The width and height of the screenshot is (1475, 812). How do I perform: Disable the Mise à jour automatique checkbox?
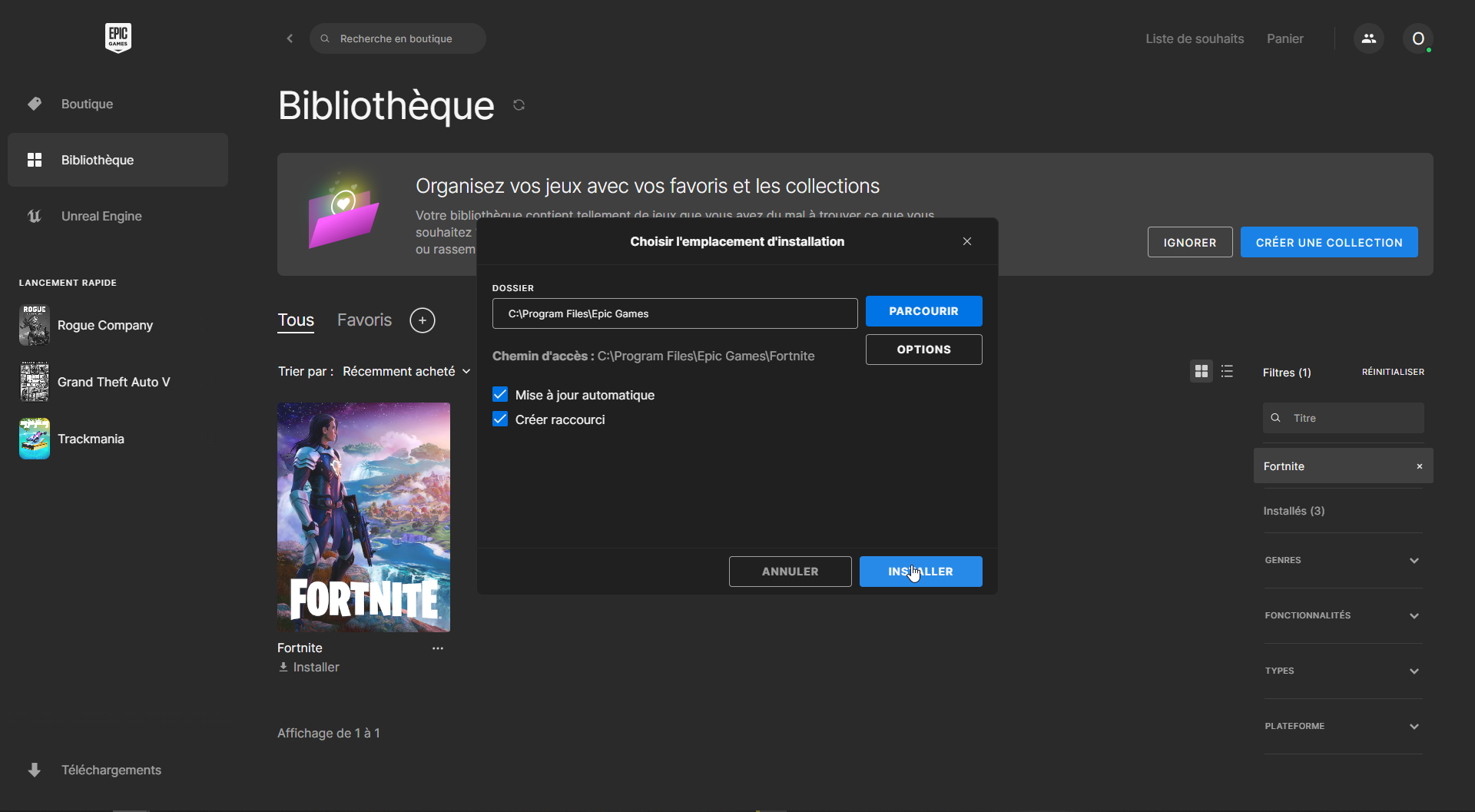pos(500,394)
